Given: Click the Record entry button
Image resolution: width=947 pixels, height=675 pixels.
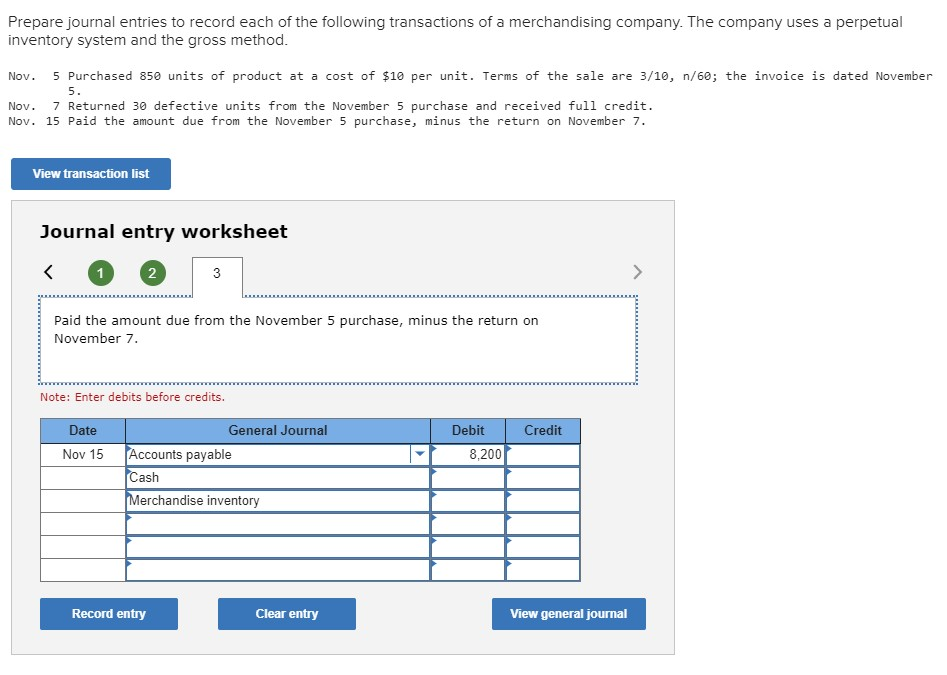Looking at the screenshot, I should pos(108,613).
